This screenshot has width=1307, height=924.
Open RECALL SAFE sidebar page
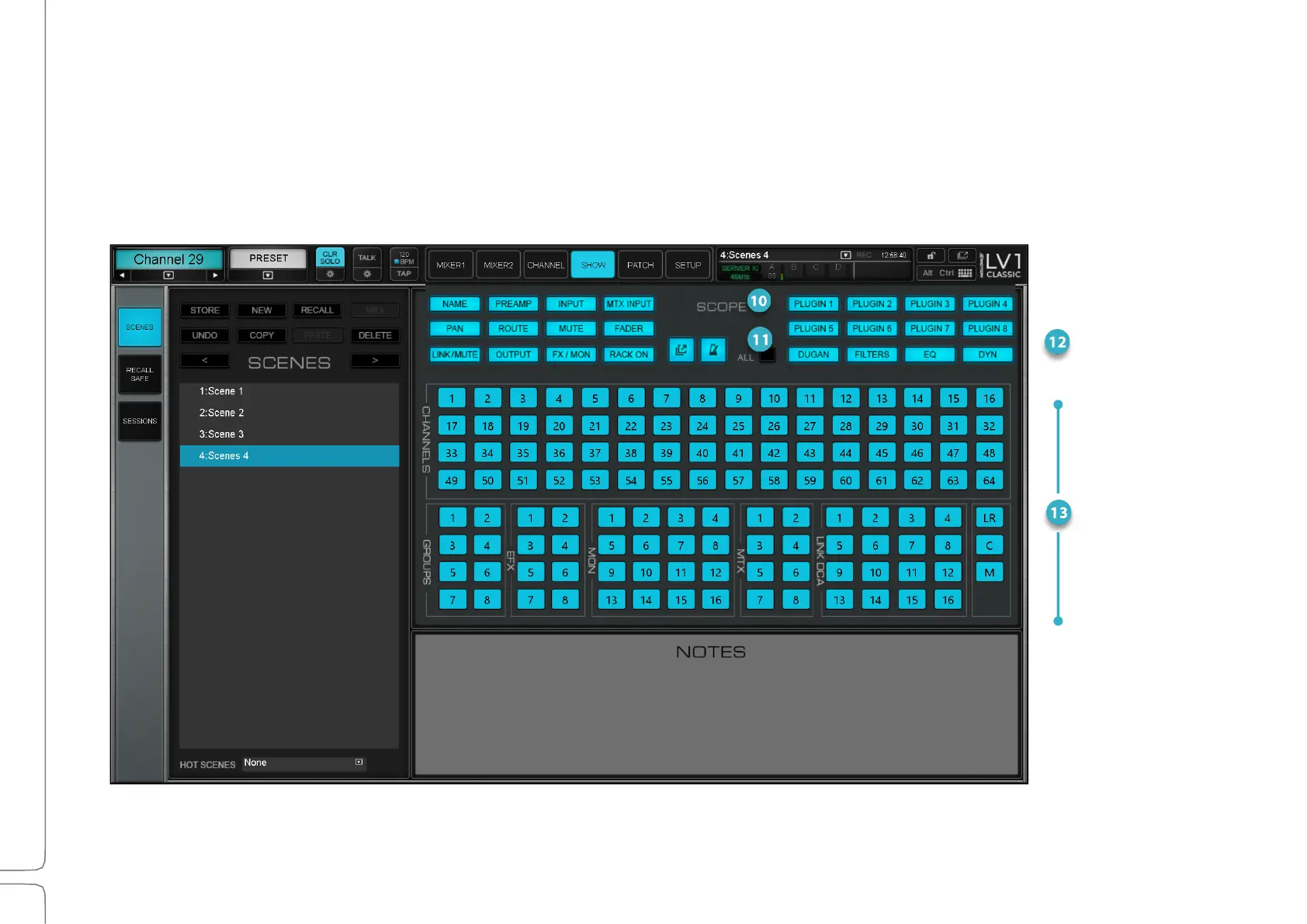coord(140,375)
